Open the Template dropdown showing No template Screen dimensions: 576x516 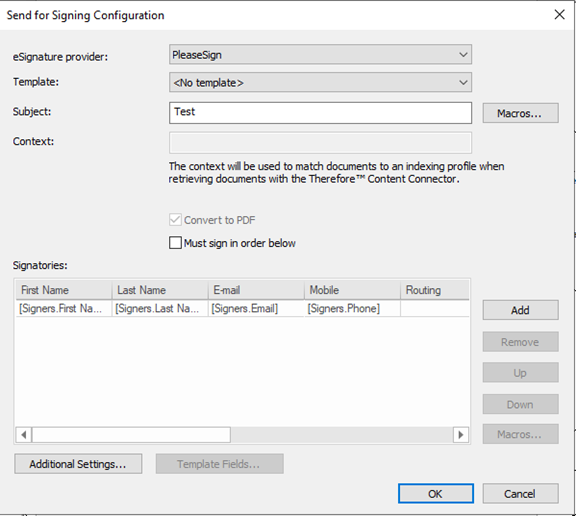click(320, 82)
